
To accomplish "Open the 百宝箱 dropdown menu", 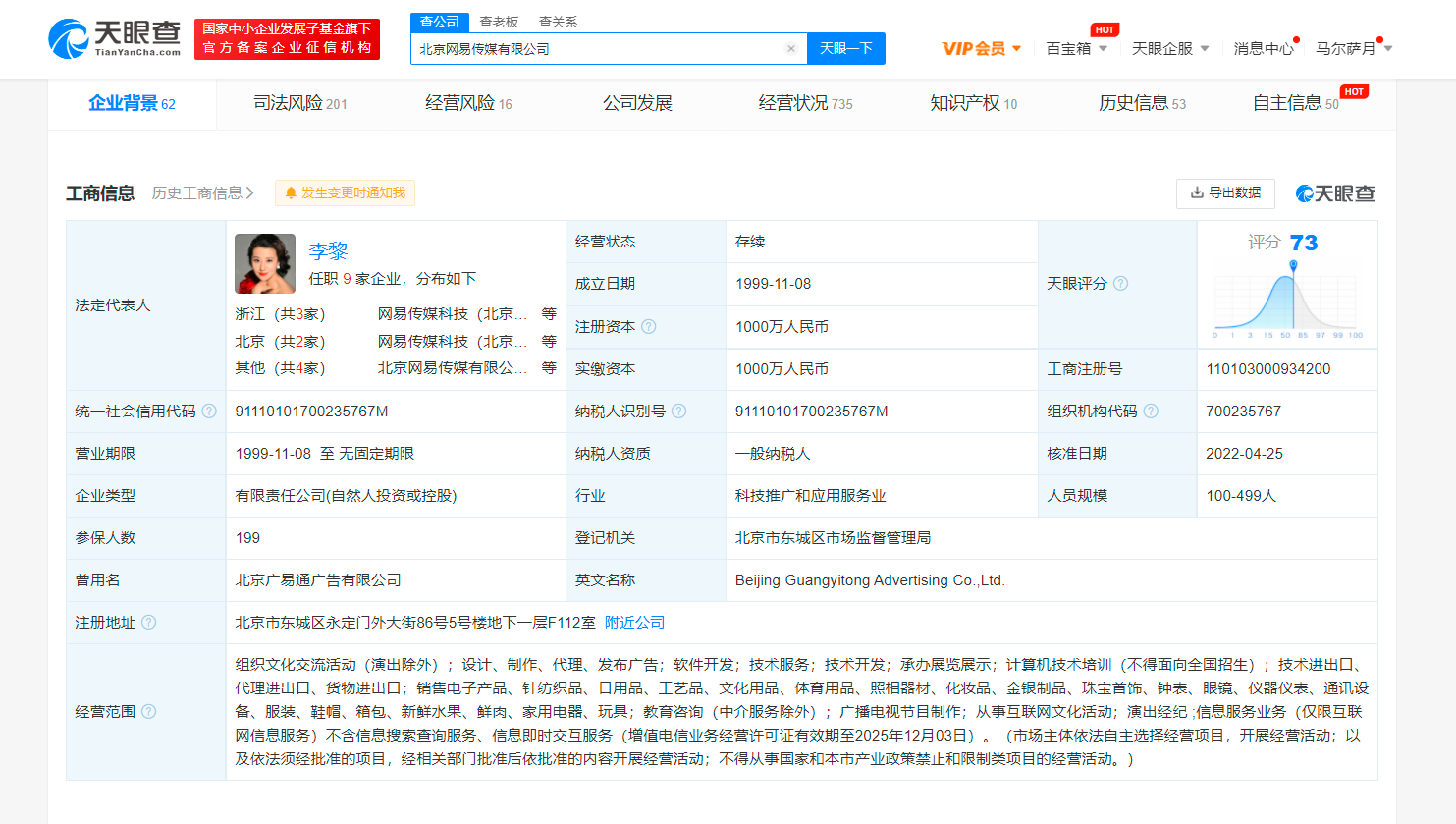I will (x=1076, y=48).
